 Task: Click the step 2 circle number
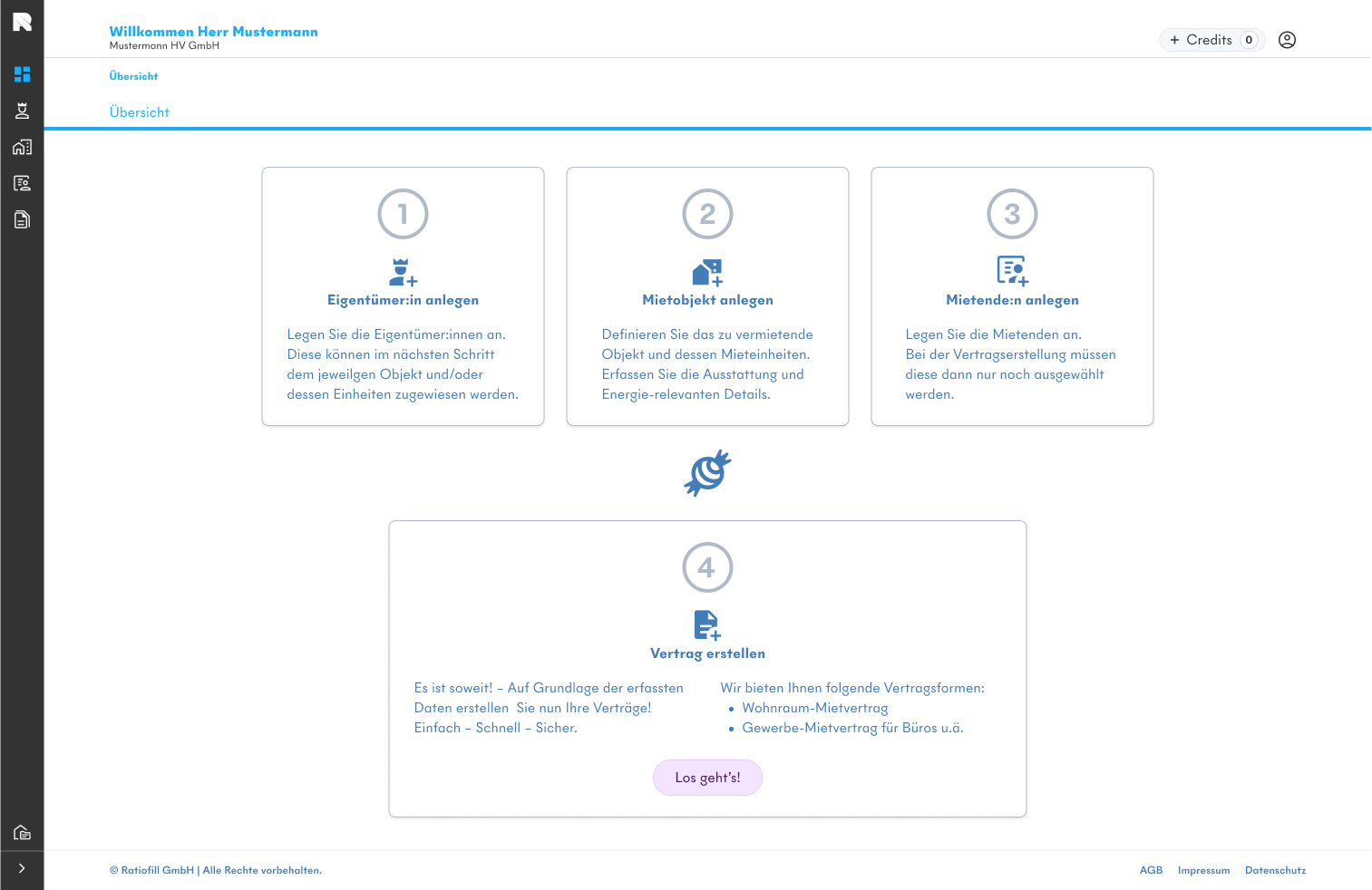[707, 214]
